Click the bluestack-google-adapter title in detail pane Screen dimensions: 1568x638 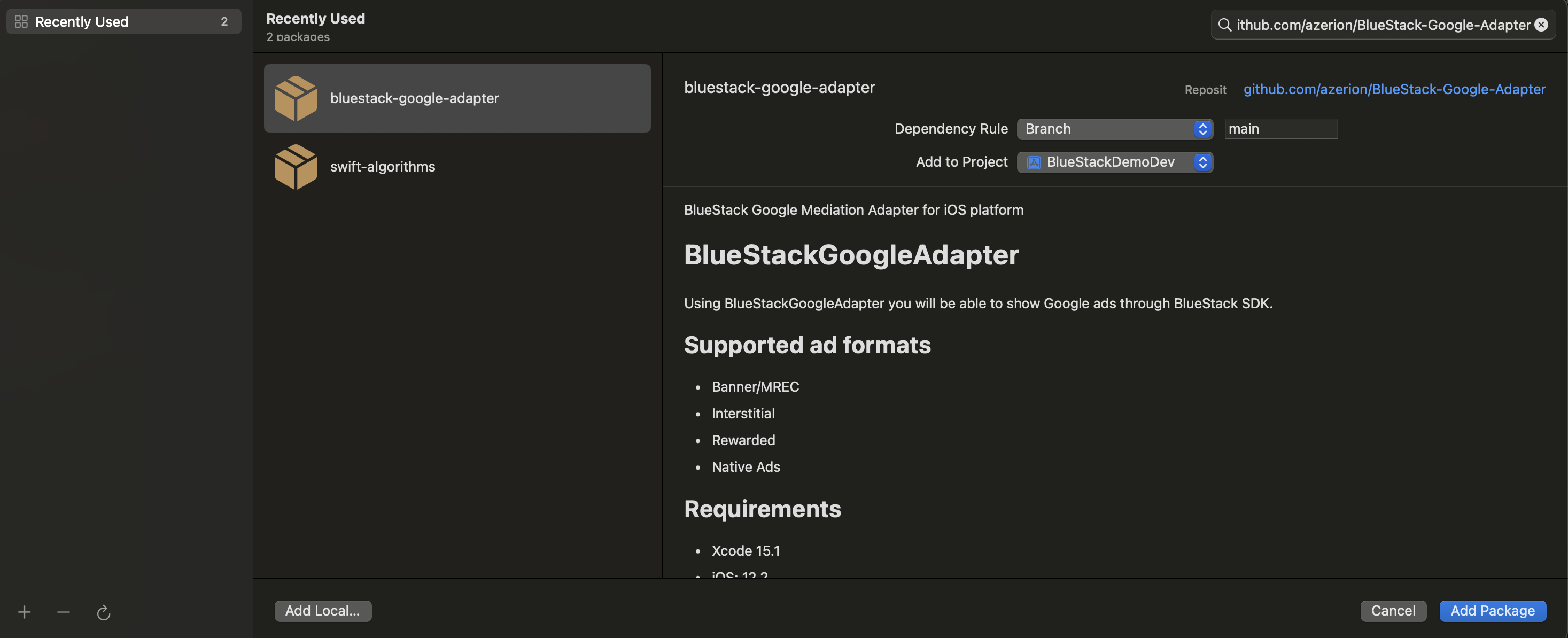tap(779, 88)
